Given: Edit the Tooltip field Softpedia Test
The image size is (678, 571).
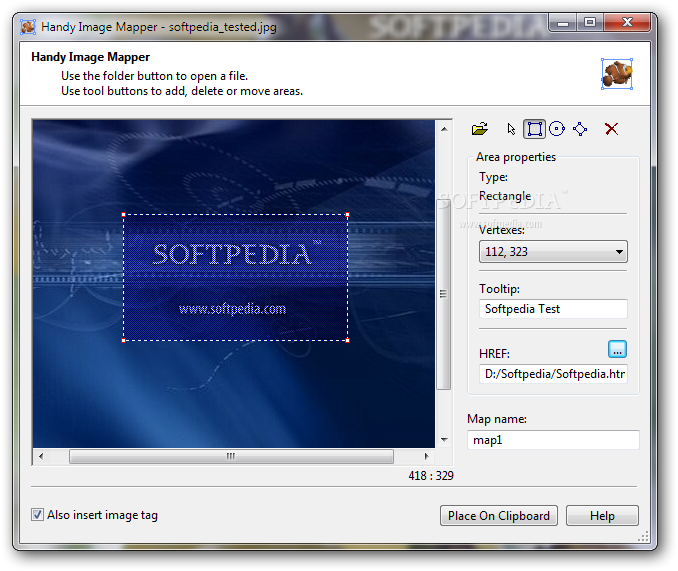Looking at the screenshot, I should pos(553,309).
